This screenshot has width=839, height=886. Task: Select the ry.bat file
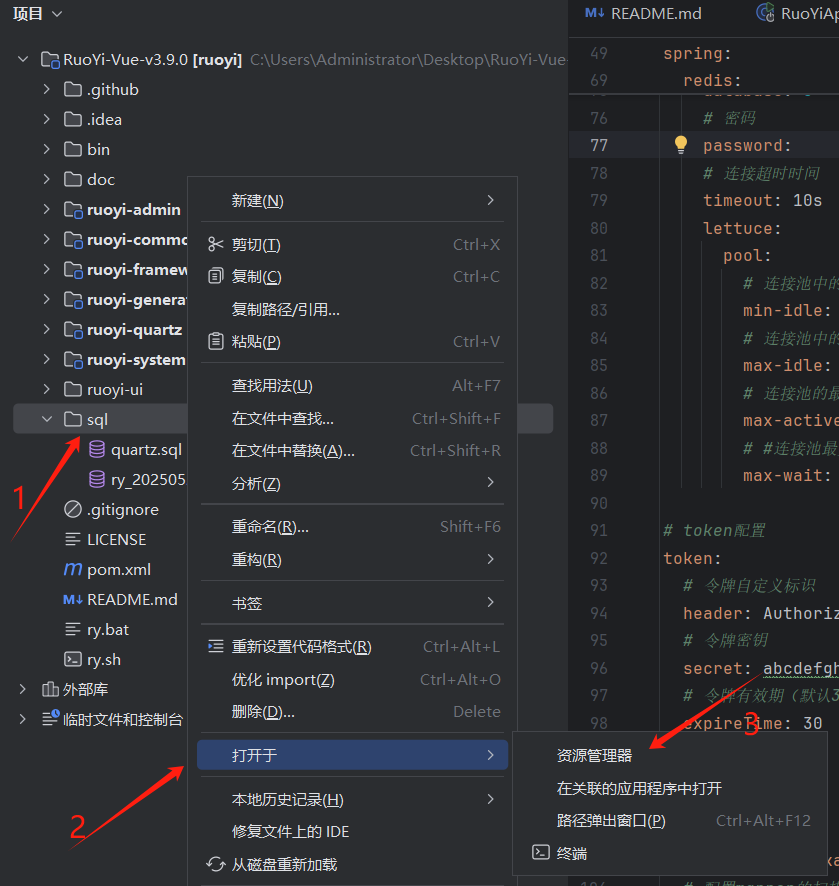point(108,629)
